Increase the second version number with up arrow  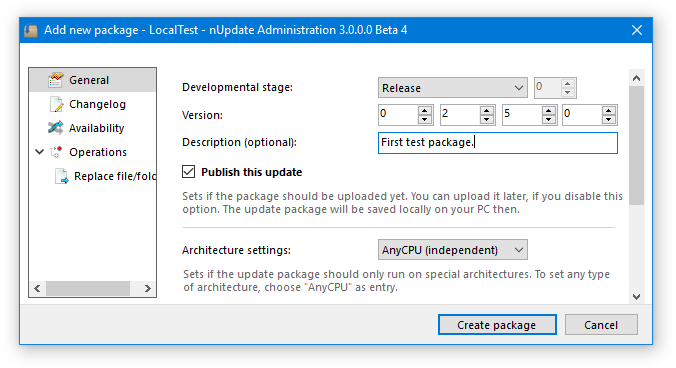point(487,111)
